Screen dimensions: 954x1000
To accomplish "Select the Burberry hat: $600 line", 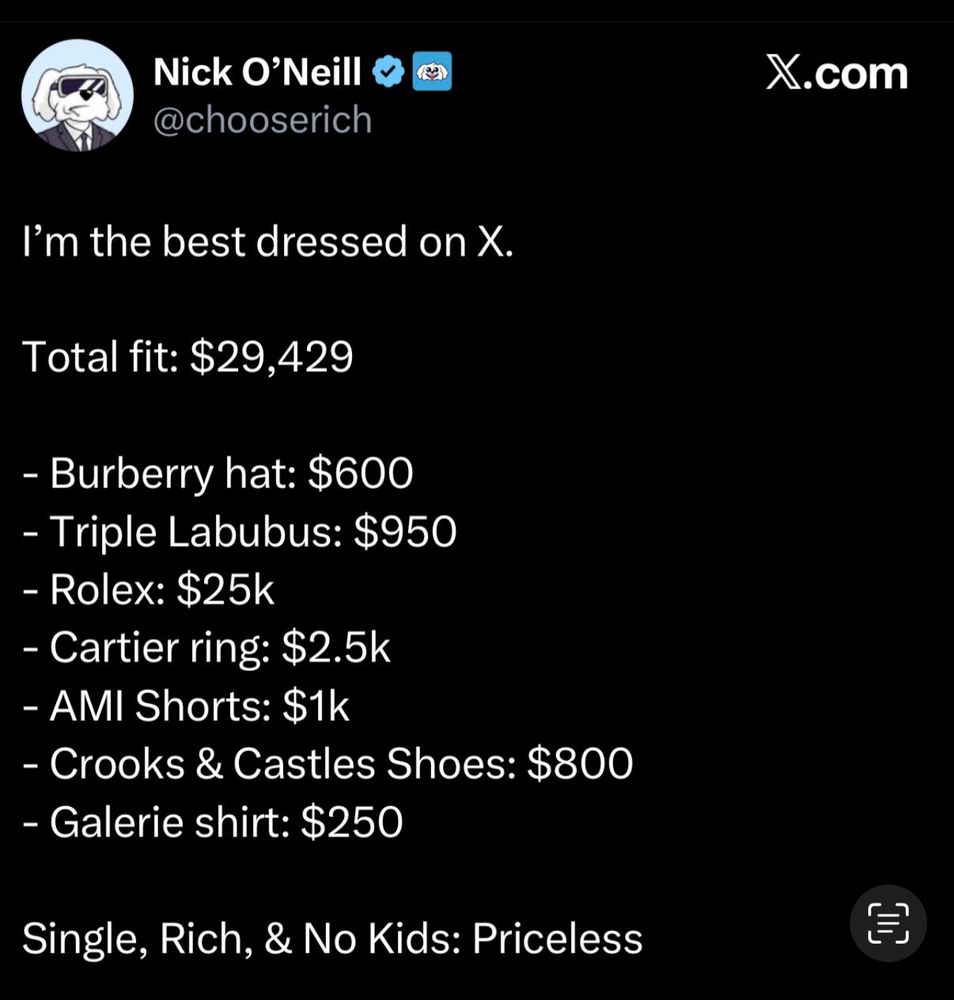I will [218, 473].
